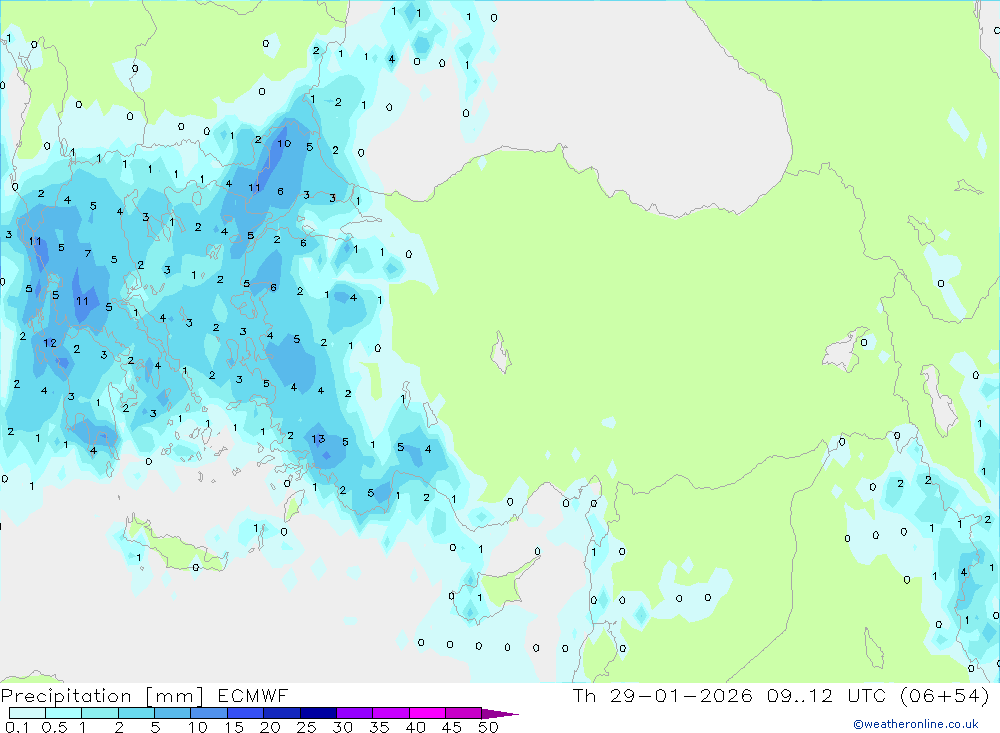1000x733 pixels.
Task: Select the 0.1–0.5 mm legend swatch
Action: click(27, 713)
